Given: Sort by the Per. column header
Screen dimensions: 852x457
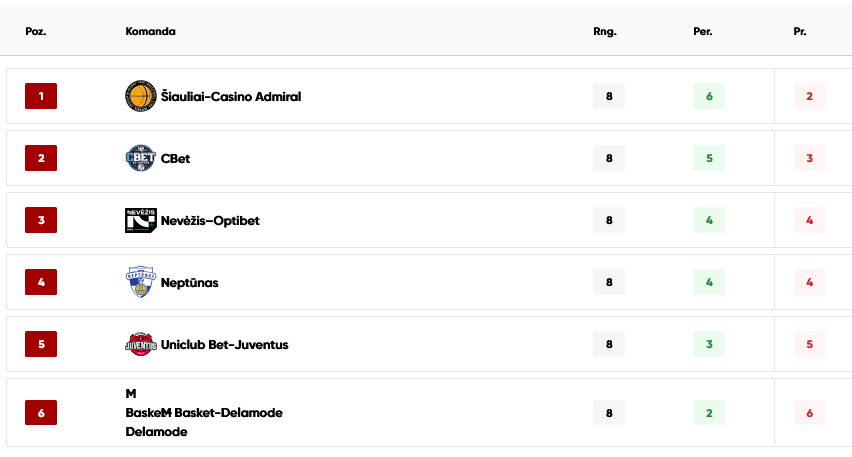Looking at the screenshot, I should pos(703,32).
